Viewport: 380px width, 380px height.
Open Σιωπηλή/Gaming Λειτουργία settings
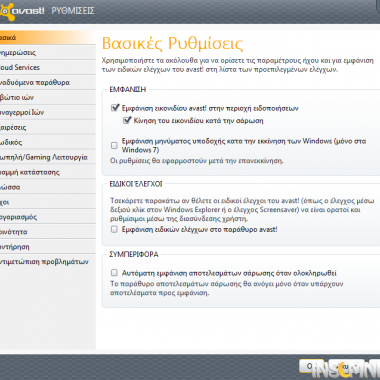47,157
